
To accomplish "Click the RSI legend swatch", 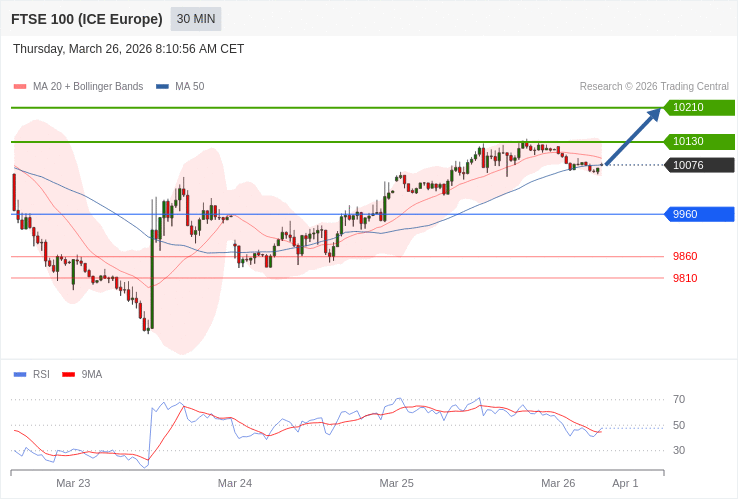I will 20,375.
